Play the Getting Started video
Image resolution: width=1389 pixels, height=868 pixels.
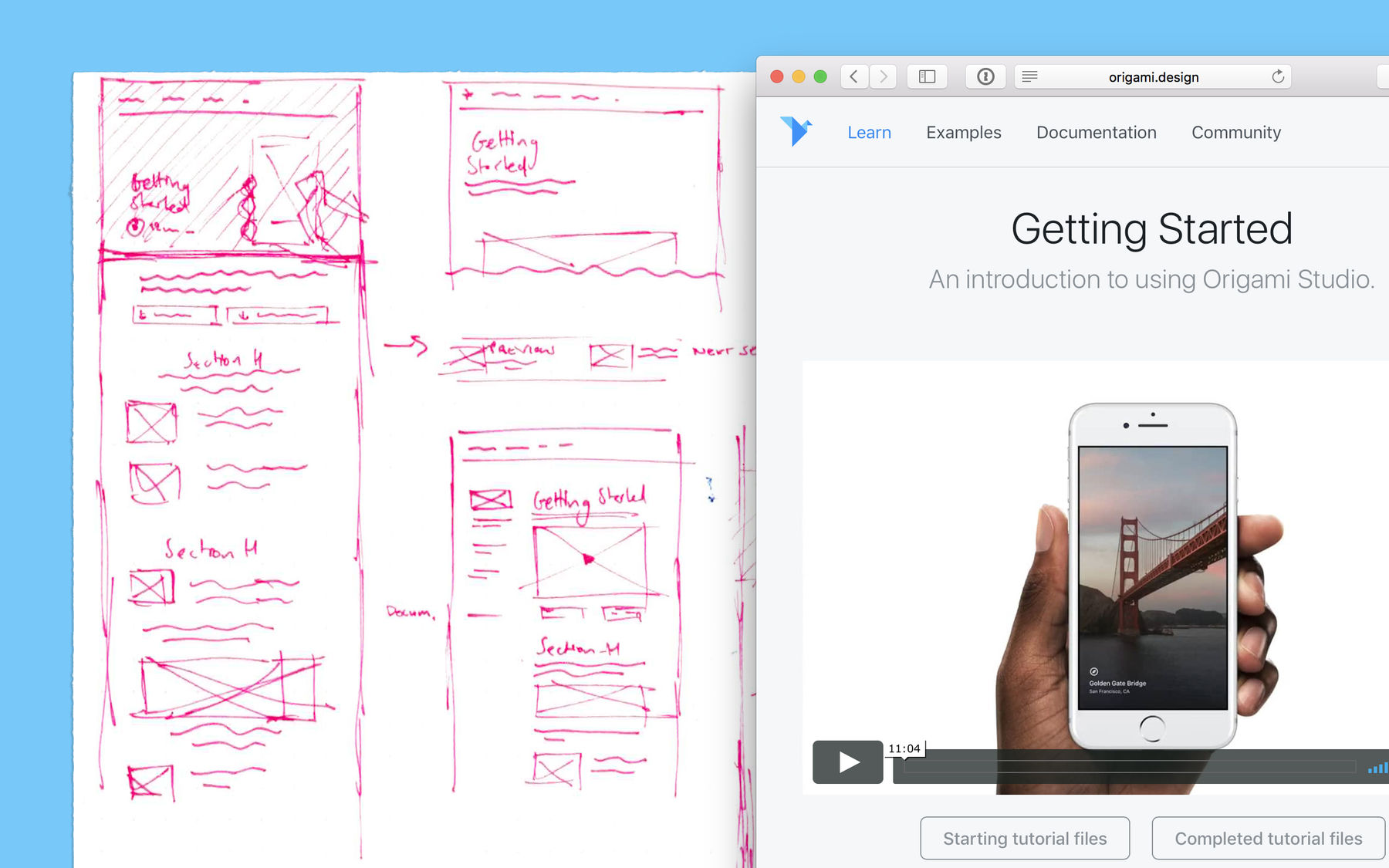(848, 762)
